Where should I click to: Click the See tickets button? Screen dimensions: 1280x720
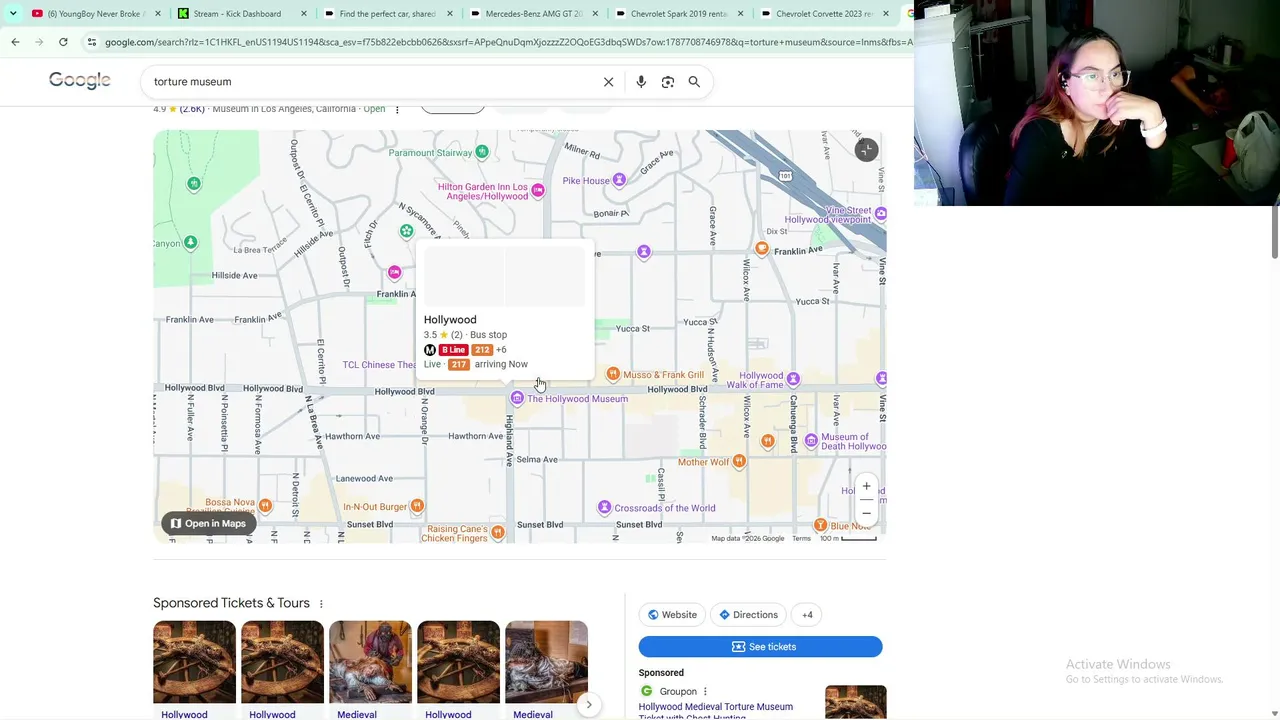coord(760,647)
